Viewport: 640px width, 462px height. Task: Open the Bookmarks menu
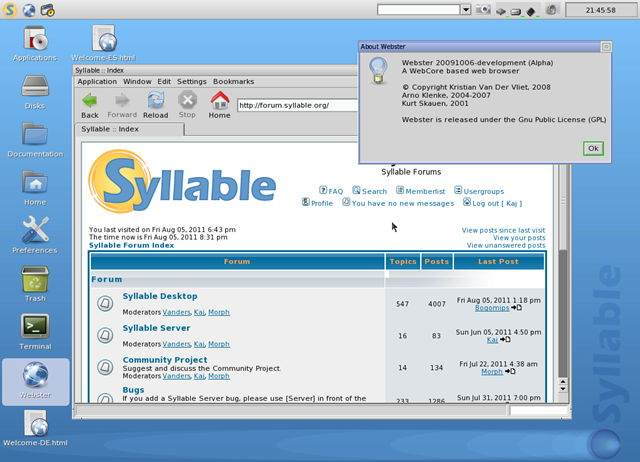coord(233,82)
